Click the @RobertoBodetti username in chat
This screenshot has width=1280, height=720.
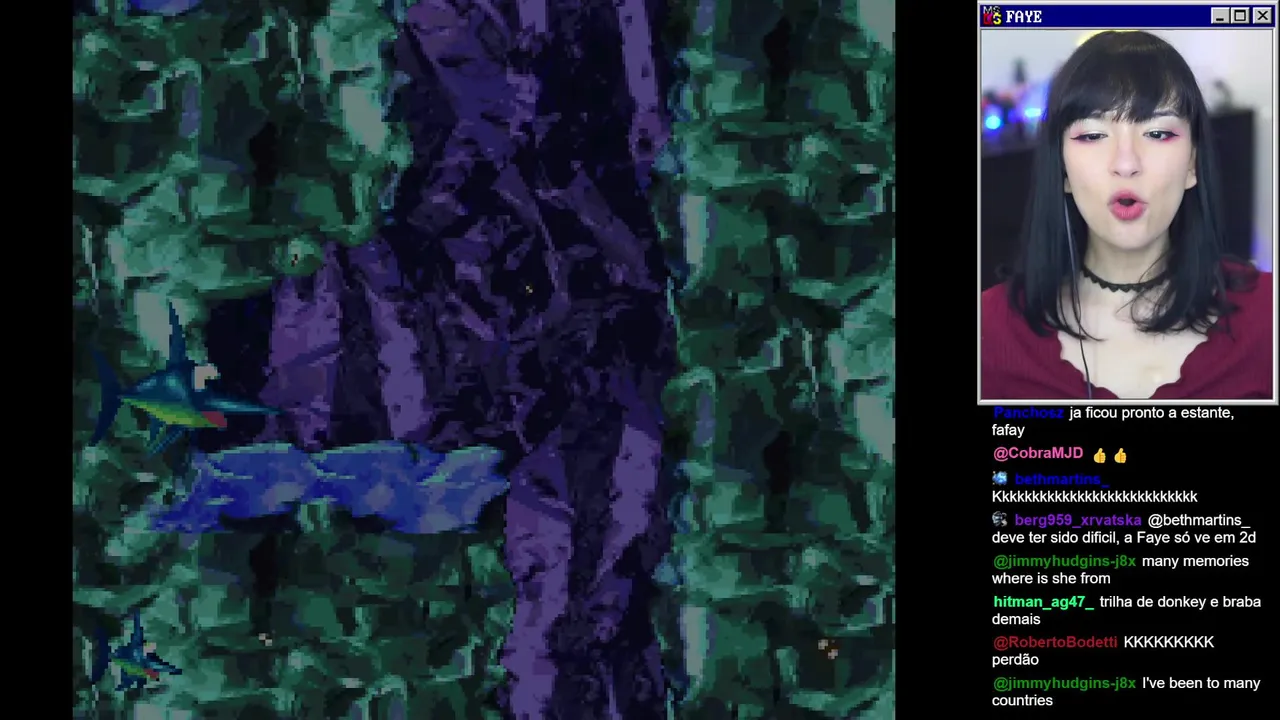point(1055,642)
